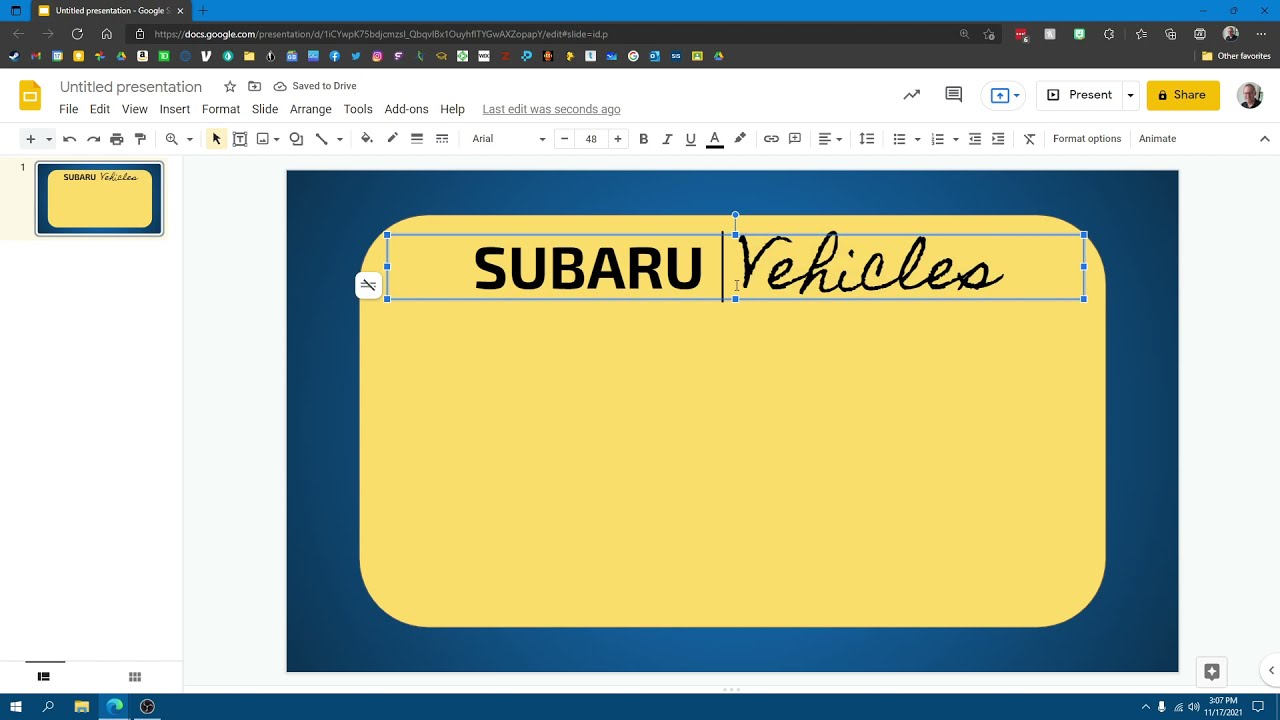Decrease font size with minus button
Image resolution: width=1280 pixels, height=720 pixels.
[x=565, y=139]
